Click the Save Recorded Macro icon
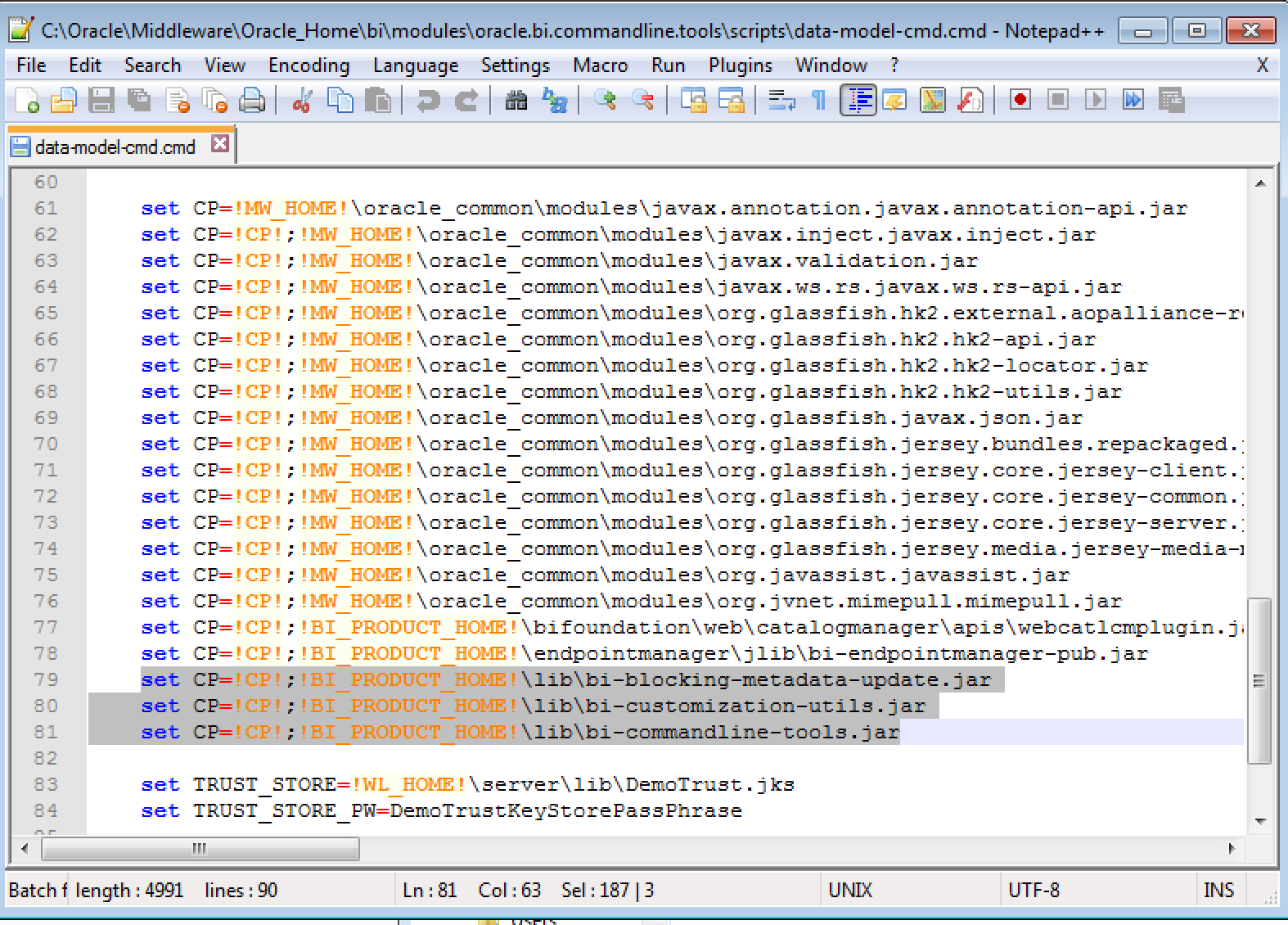The height and width of the screenshot is (925, 1288). 1172,101
